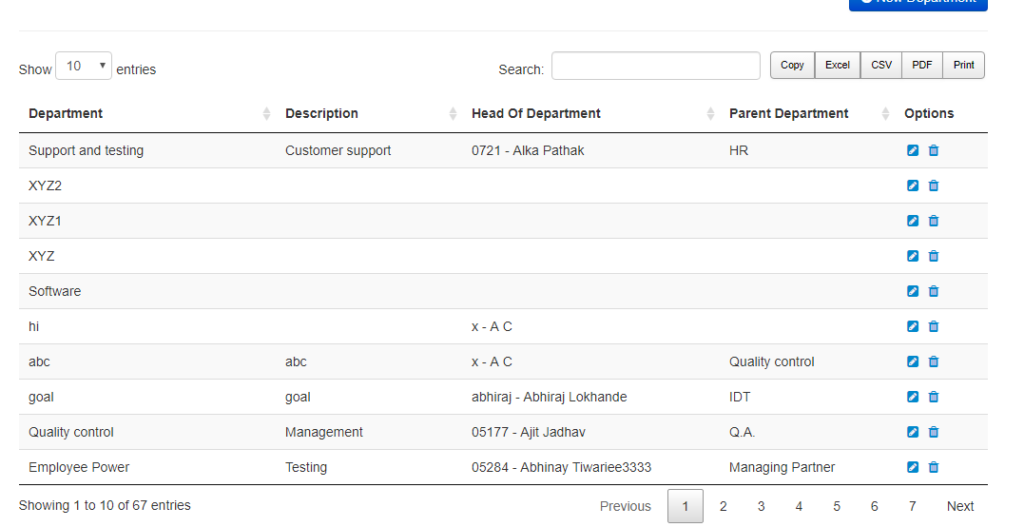Screen dimensions: 1024x527
Task: Edit the Software department
Action: (x=912, y=291)
